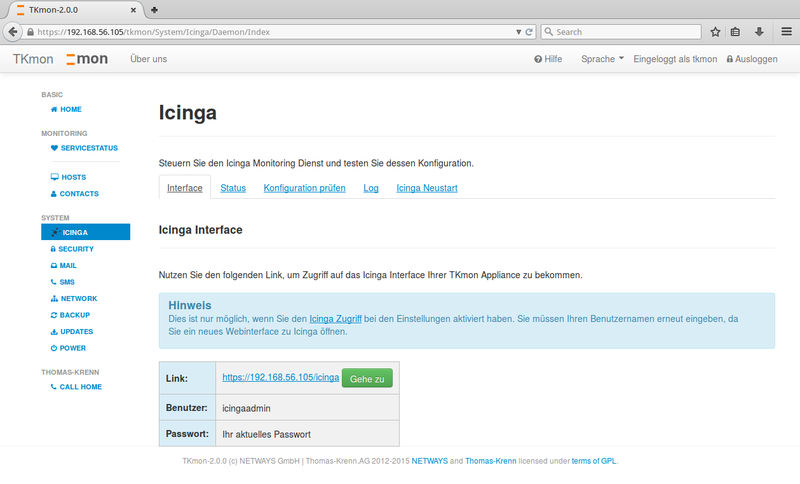Click Ihr aktuelles Passwort cell
Screen dimensions: 800x484
[x=308, y=434]
